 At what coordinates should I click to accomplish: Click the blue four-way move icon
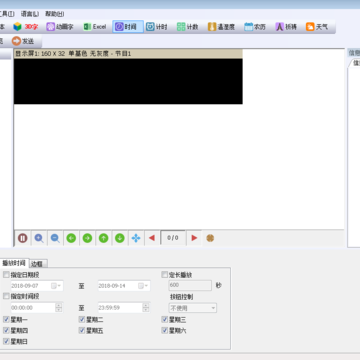(x=136, y=238)
